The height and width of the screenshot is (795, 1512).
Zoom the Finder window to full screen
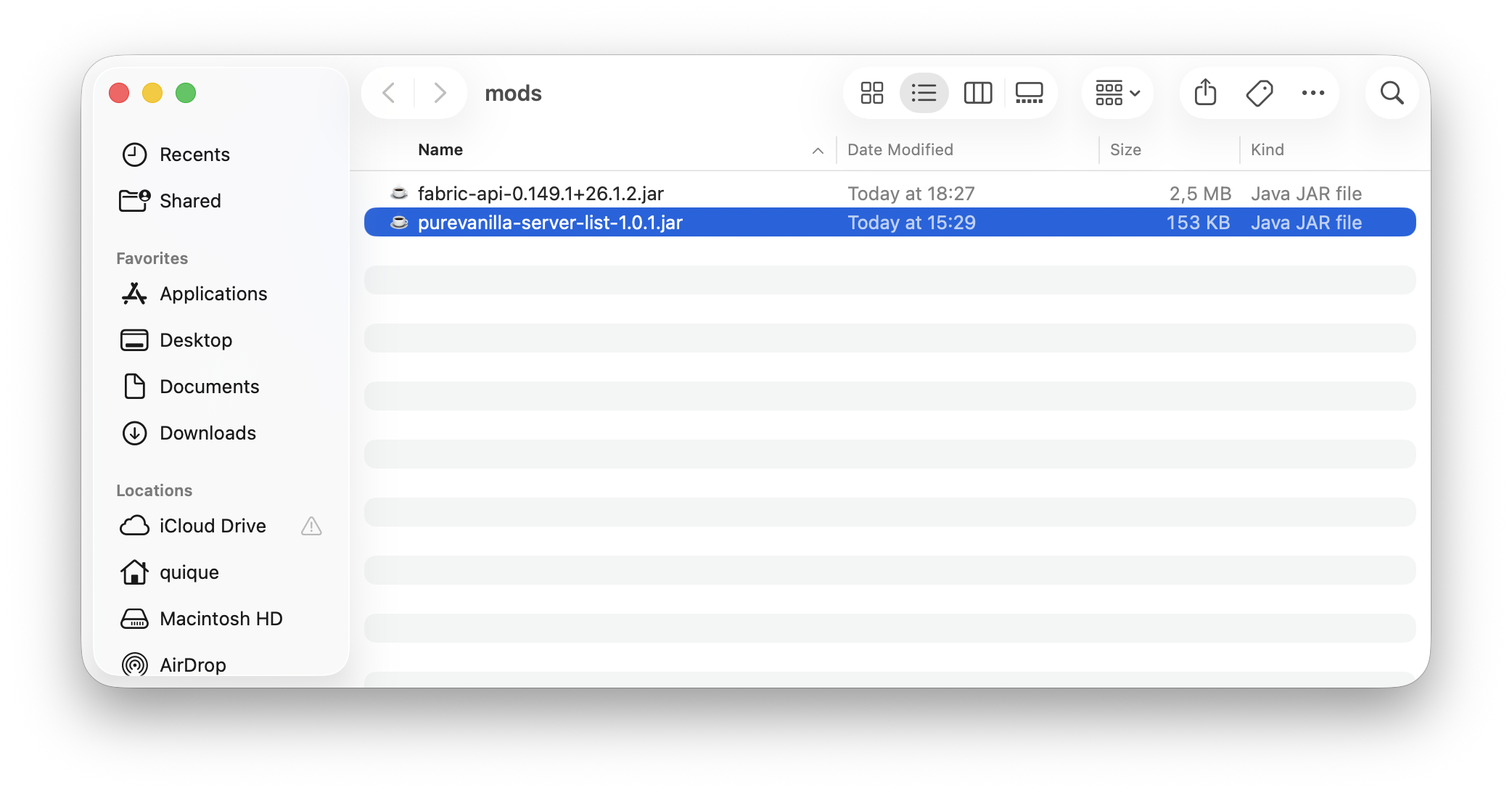(x=186, y=93)
